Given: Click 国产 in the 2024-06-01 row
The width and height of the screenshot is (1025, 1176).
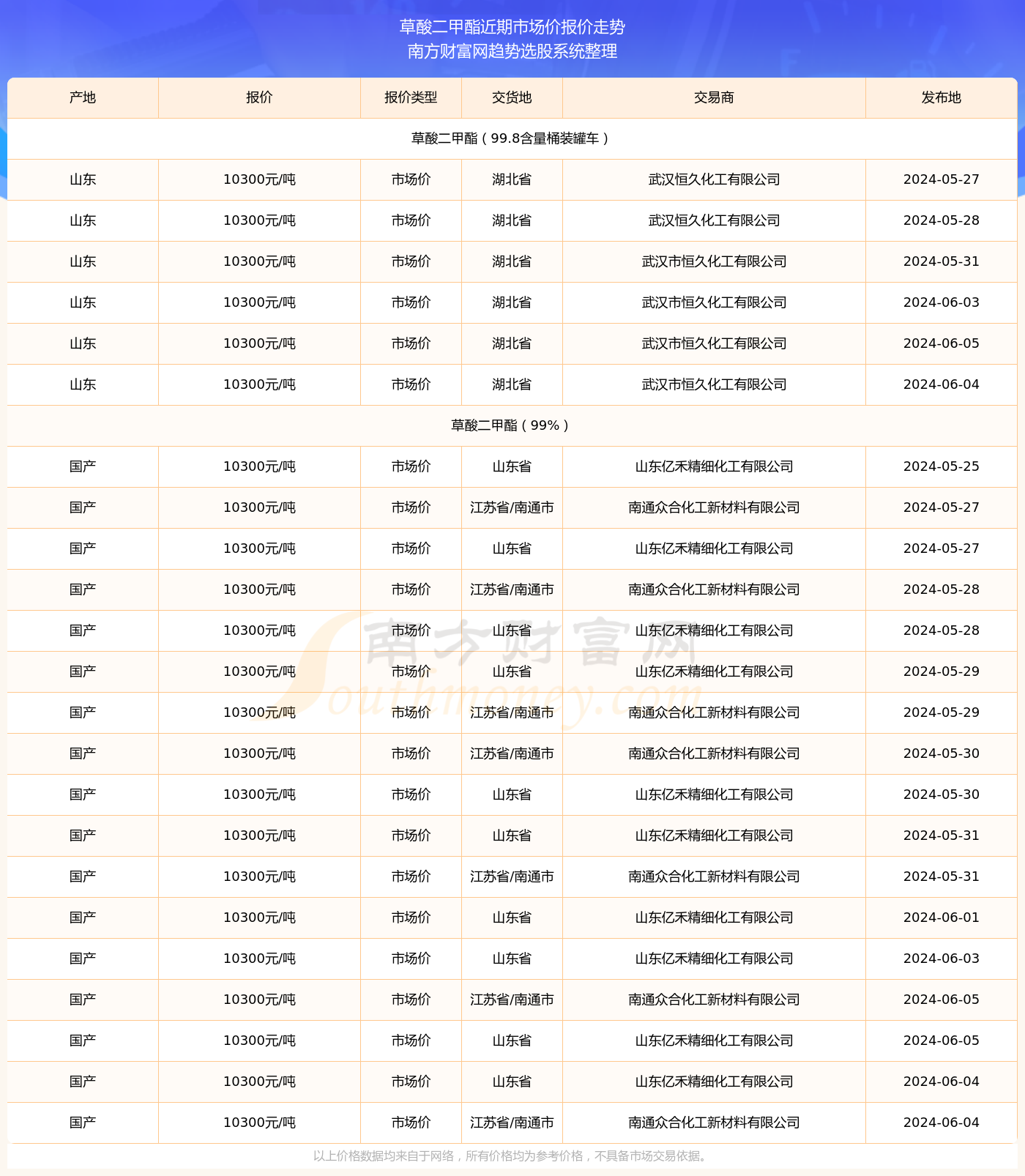Looking at the screenshot, I should (x=83, y=918).
